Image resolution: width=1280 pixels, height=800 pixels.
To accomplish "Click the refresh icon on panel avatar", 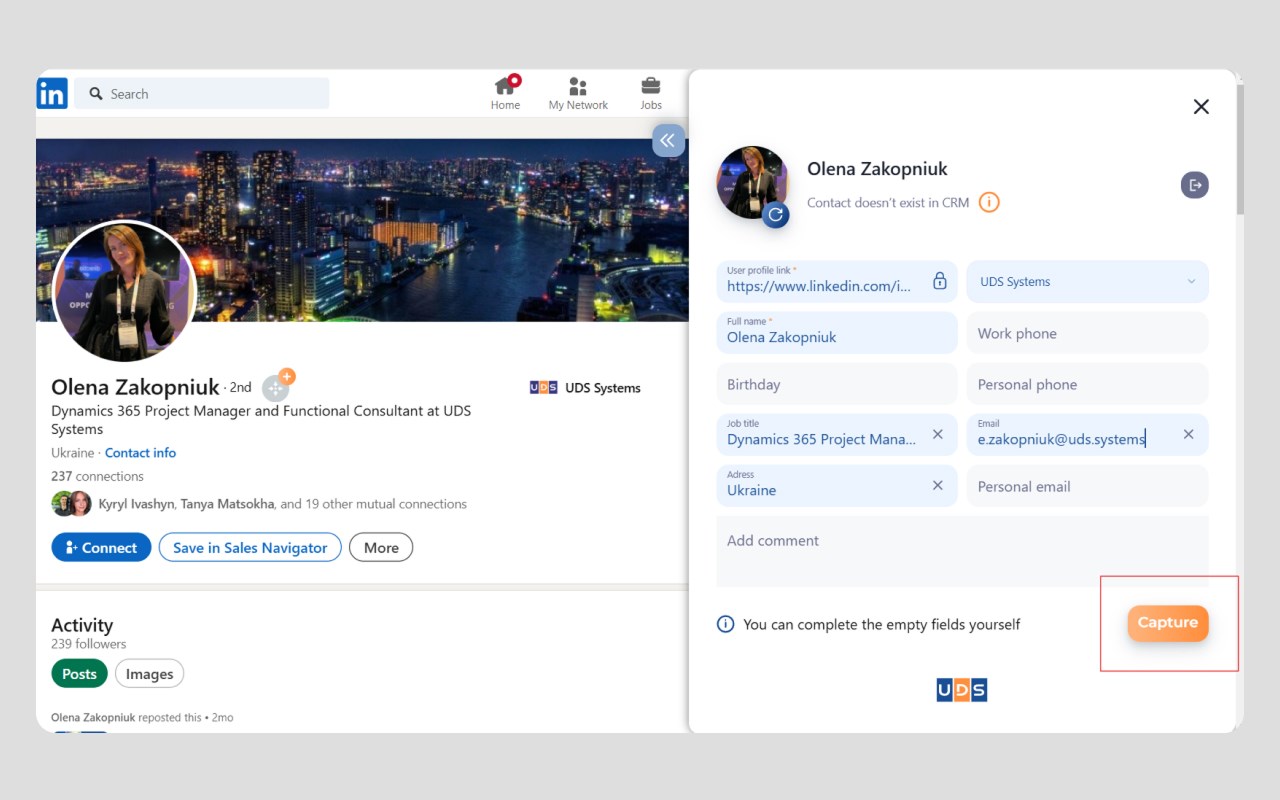I will point(776,214).
